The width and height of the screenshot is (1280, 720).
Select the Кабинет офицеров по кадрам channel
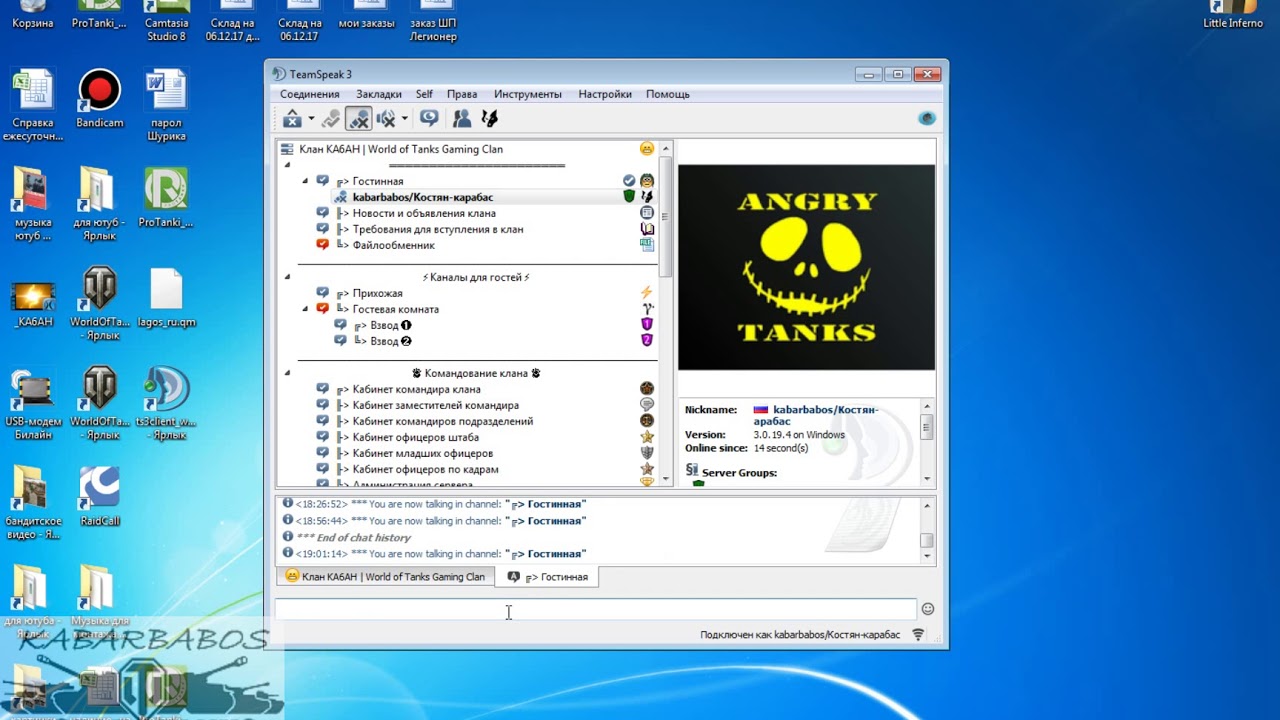426,469
